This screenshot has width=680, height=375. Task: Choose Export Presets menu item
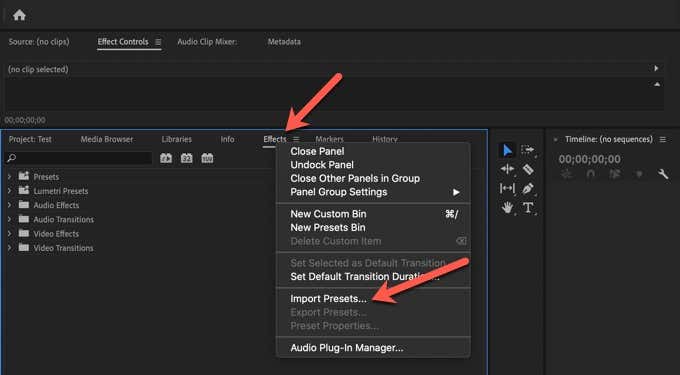click(x=328, y=312)
